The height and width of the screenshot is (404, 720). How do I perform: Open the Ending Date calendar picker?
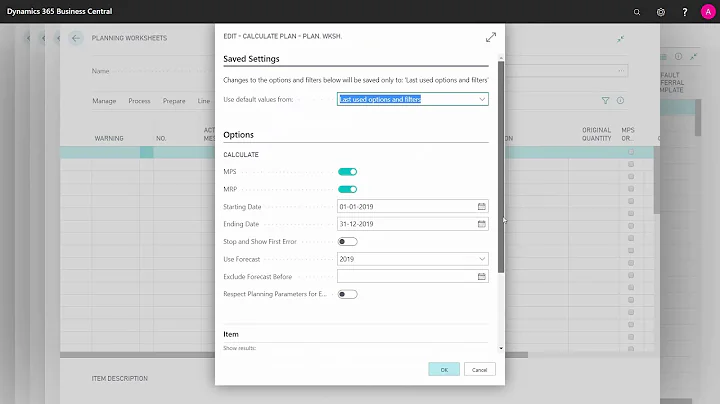click(x=481, y=224)
